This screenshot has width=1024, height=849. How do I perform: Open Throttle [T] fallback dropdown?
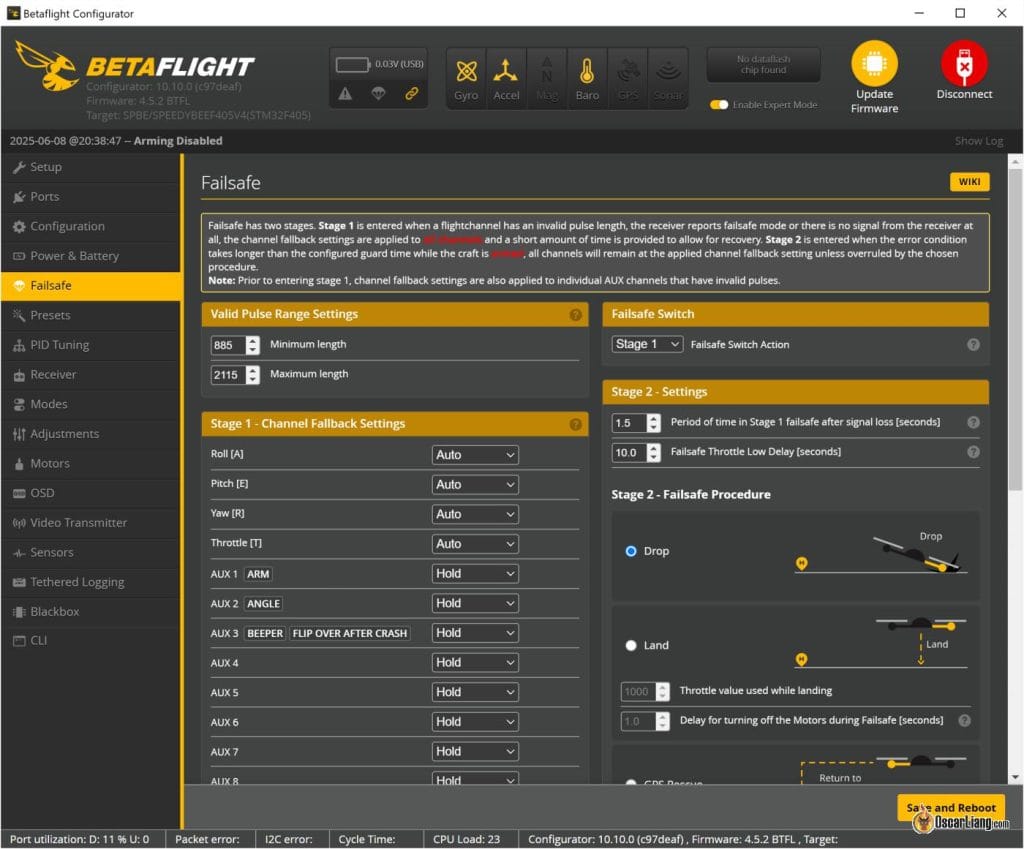coord(475,544)
